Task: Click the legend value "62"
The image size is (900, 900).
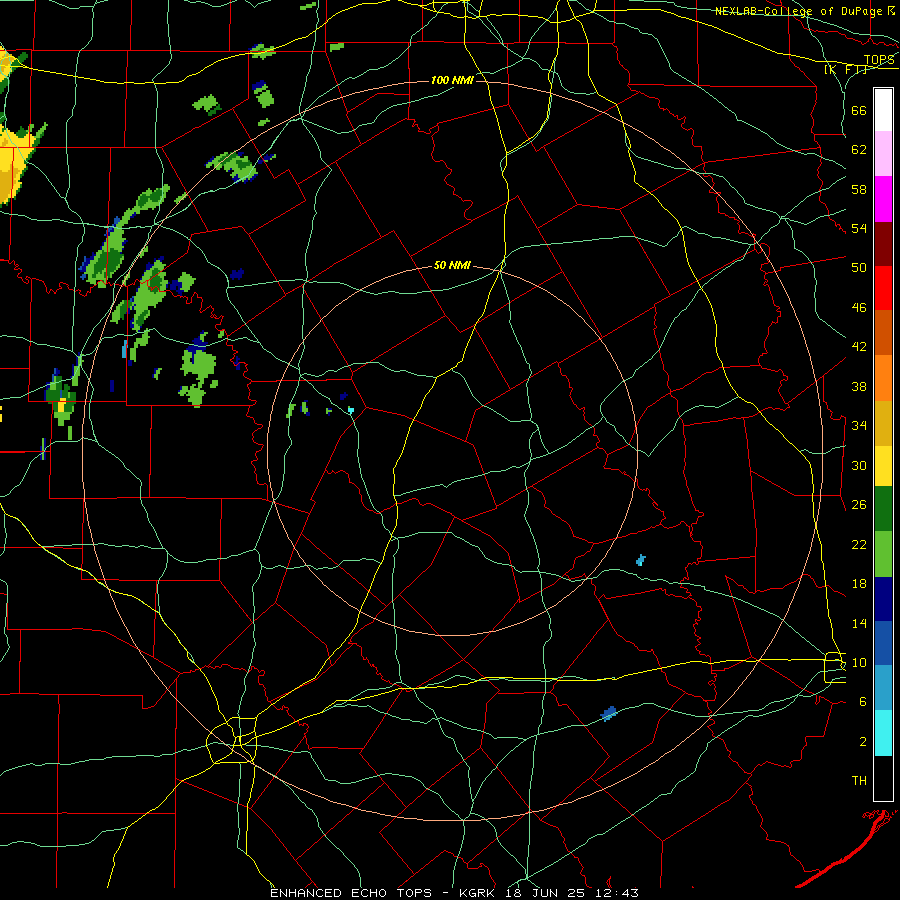Action: pyautogui.click(x=859, y=150)
